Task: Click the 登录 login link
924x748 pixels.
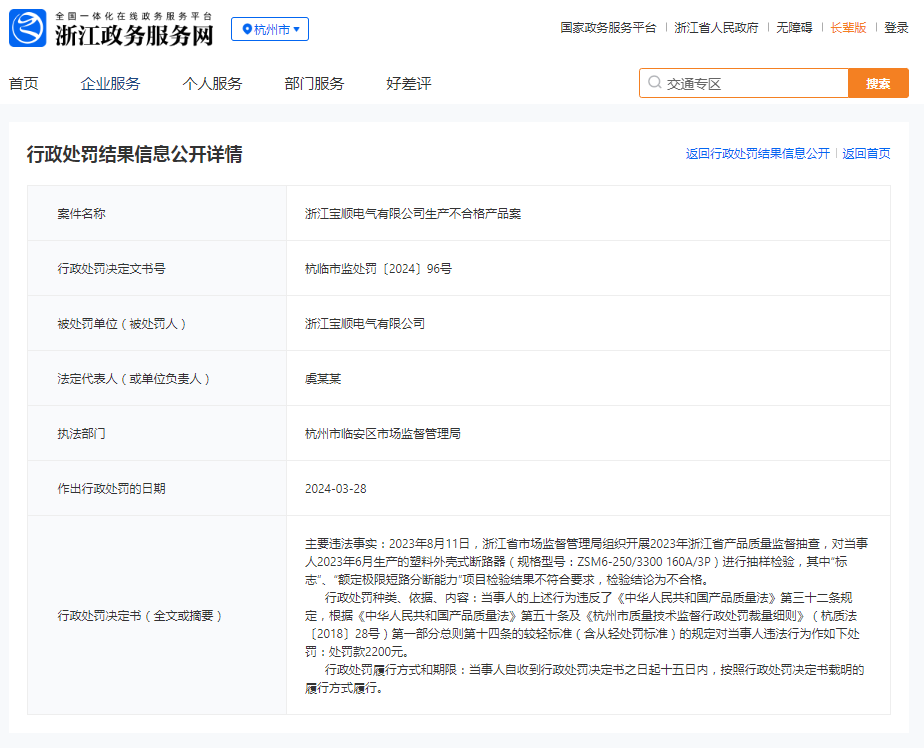Action: (x=896, y=28)
